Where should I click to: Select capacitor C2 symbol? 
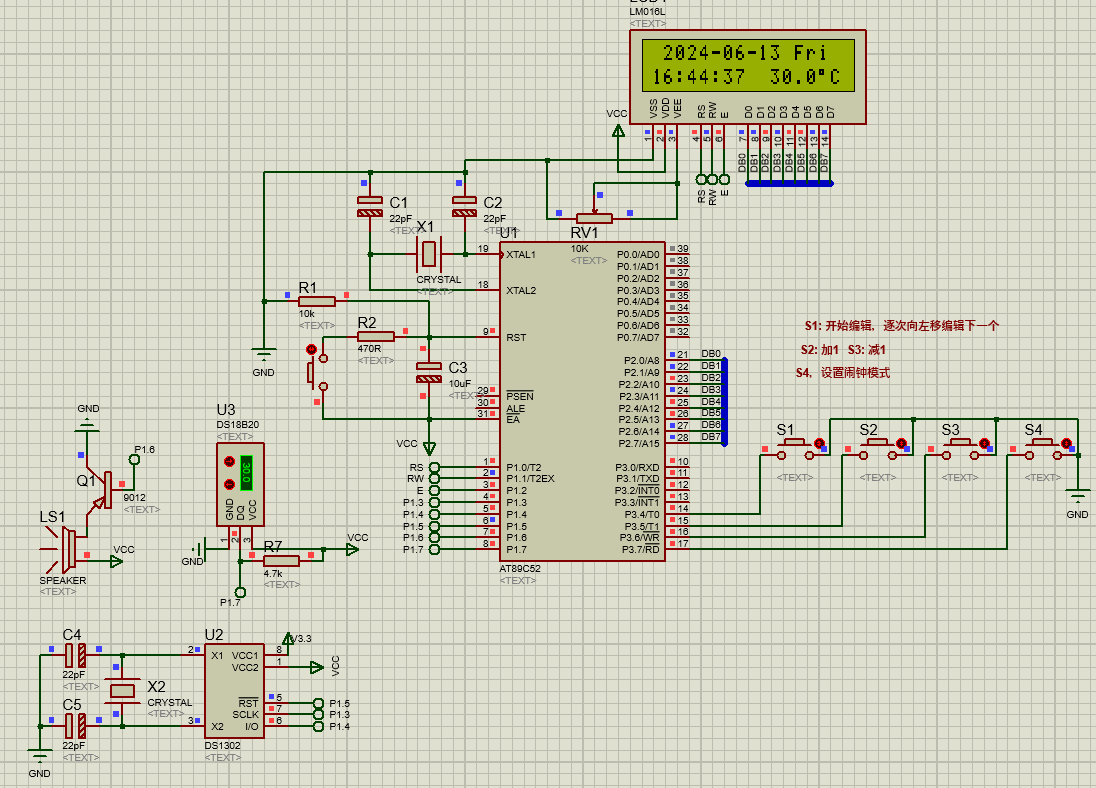point(464,206)
